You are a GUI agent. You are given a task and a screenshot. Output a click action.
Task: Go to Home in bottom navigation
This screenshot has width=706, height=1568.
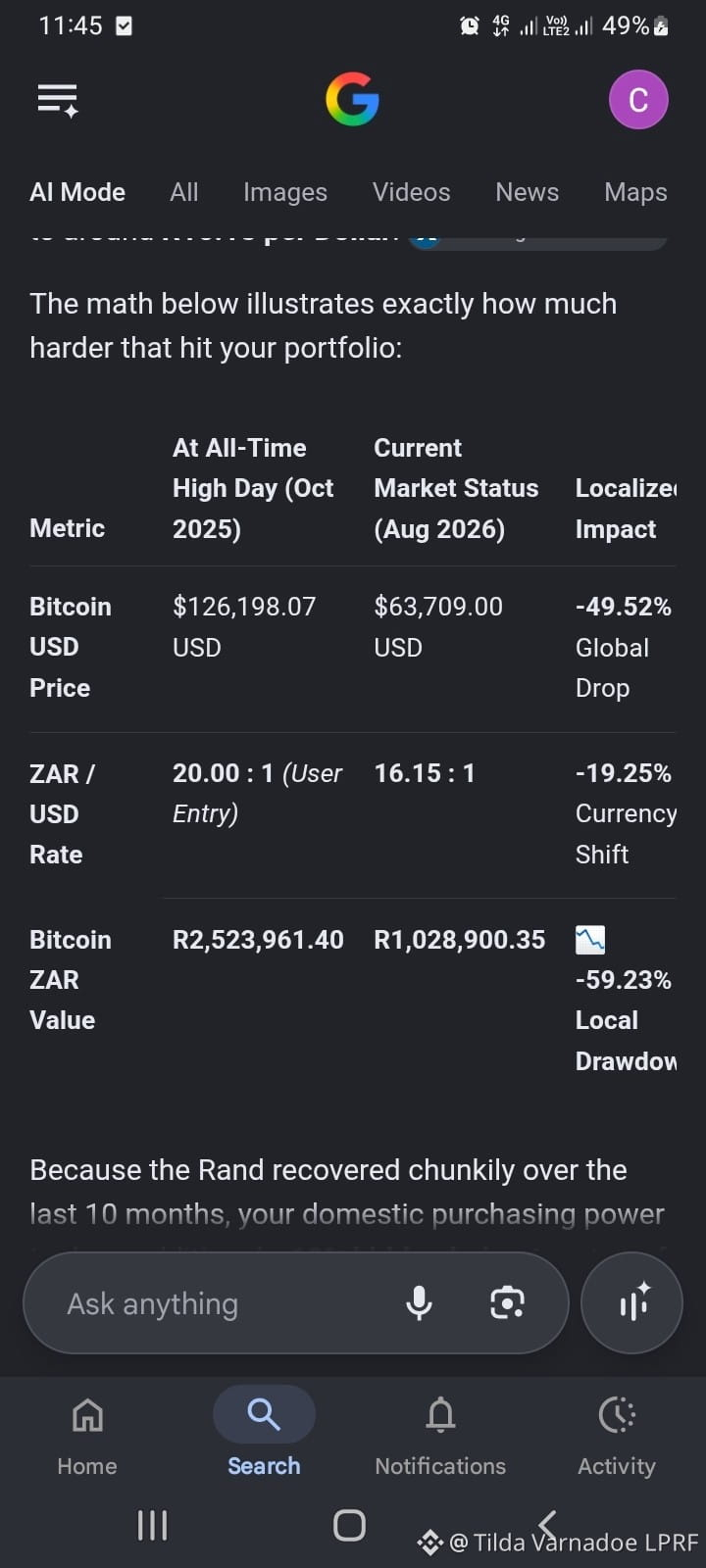[x=87, y=1437]
